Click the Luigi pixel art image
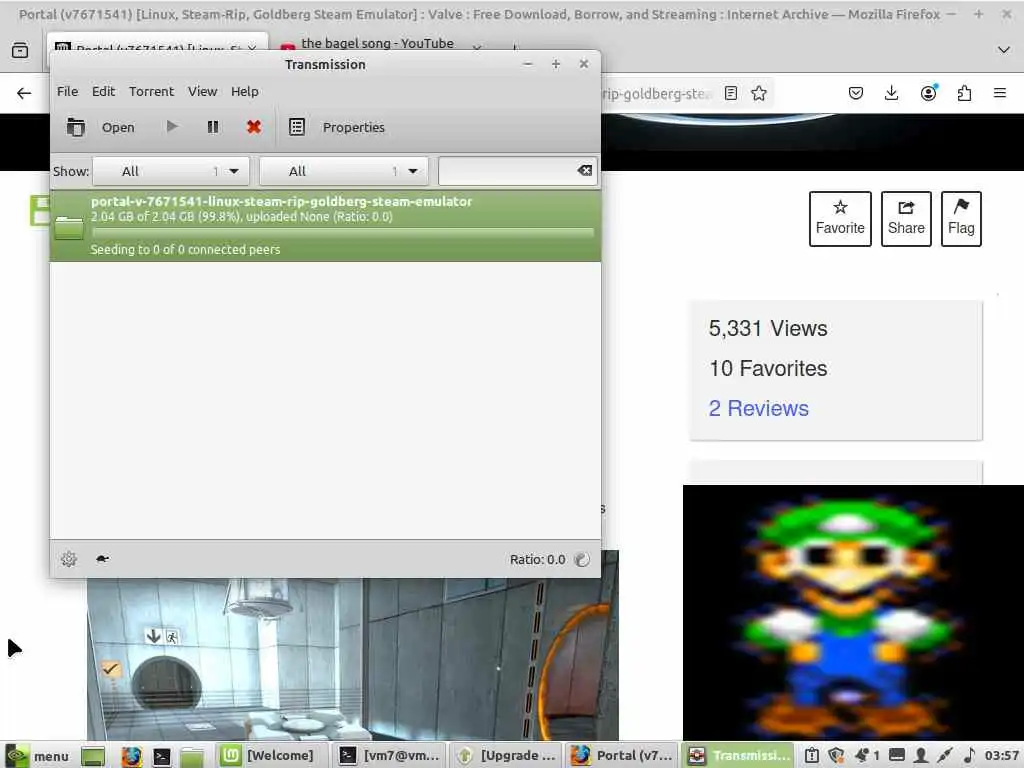 point(853,613)
